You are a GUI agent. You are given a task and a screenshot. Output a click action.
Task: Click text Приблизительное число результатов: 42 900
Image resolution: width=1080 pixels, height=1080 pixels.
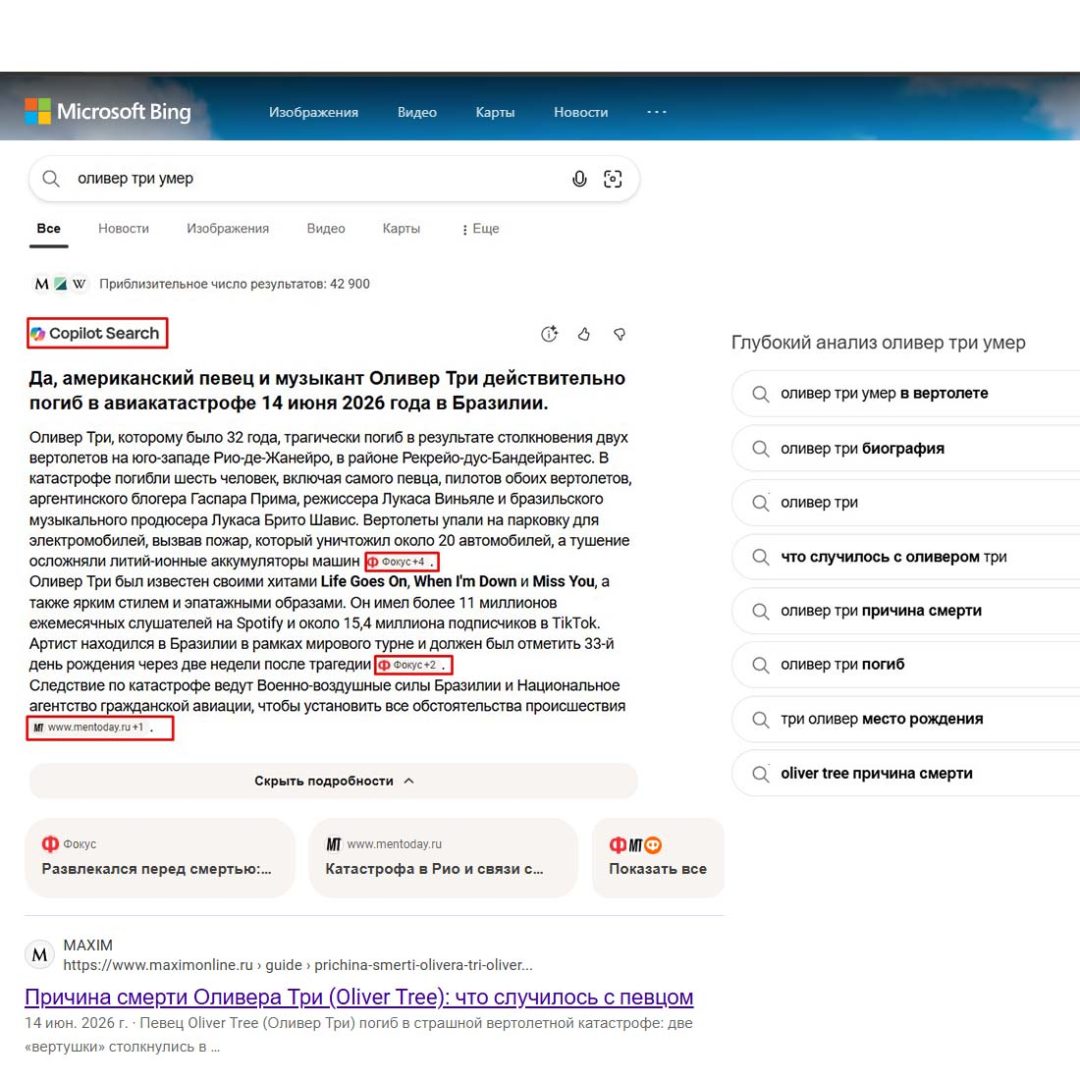(x=234, y=284)
